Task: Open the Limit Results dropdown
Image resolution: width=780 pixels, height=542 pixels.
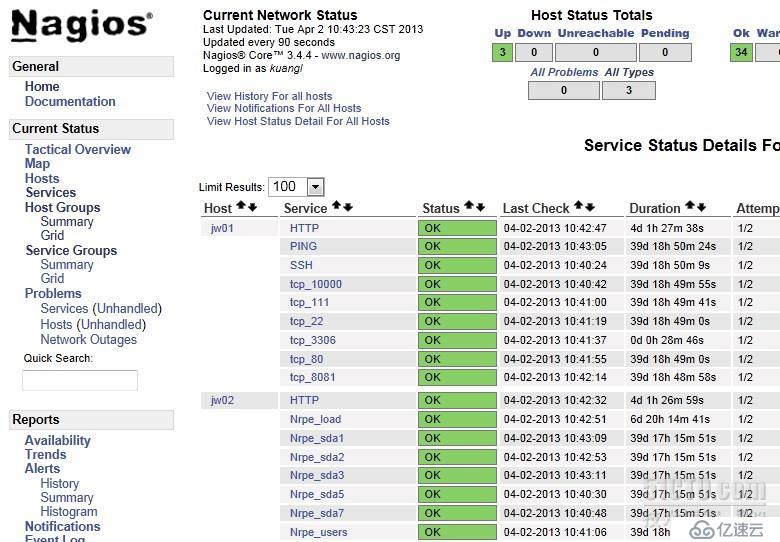Action: pyautogui.click(x=296, y=187)
